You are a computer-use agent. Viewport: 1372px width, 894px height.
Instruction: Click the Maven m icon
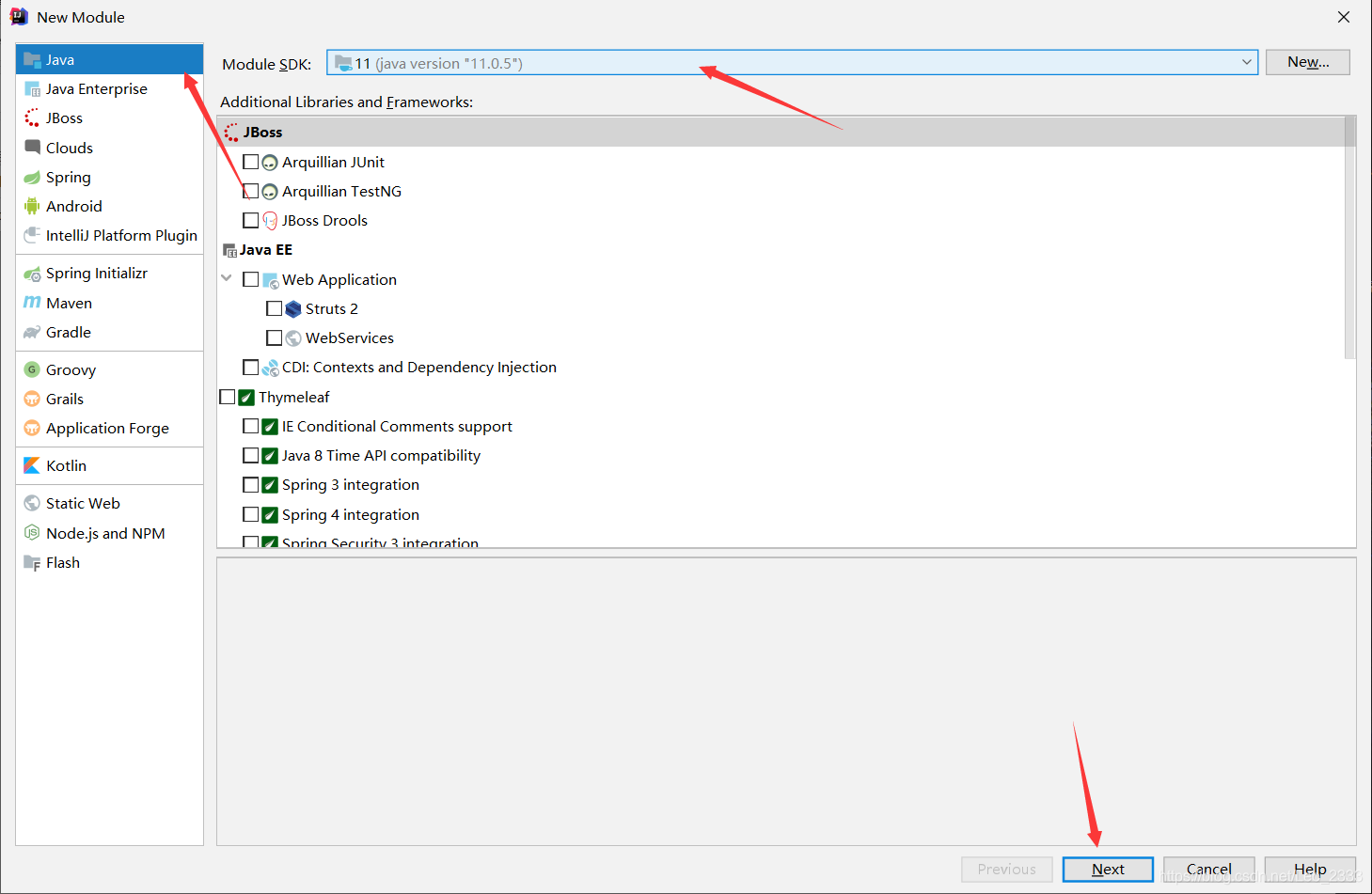click(32, 303)
